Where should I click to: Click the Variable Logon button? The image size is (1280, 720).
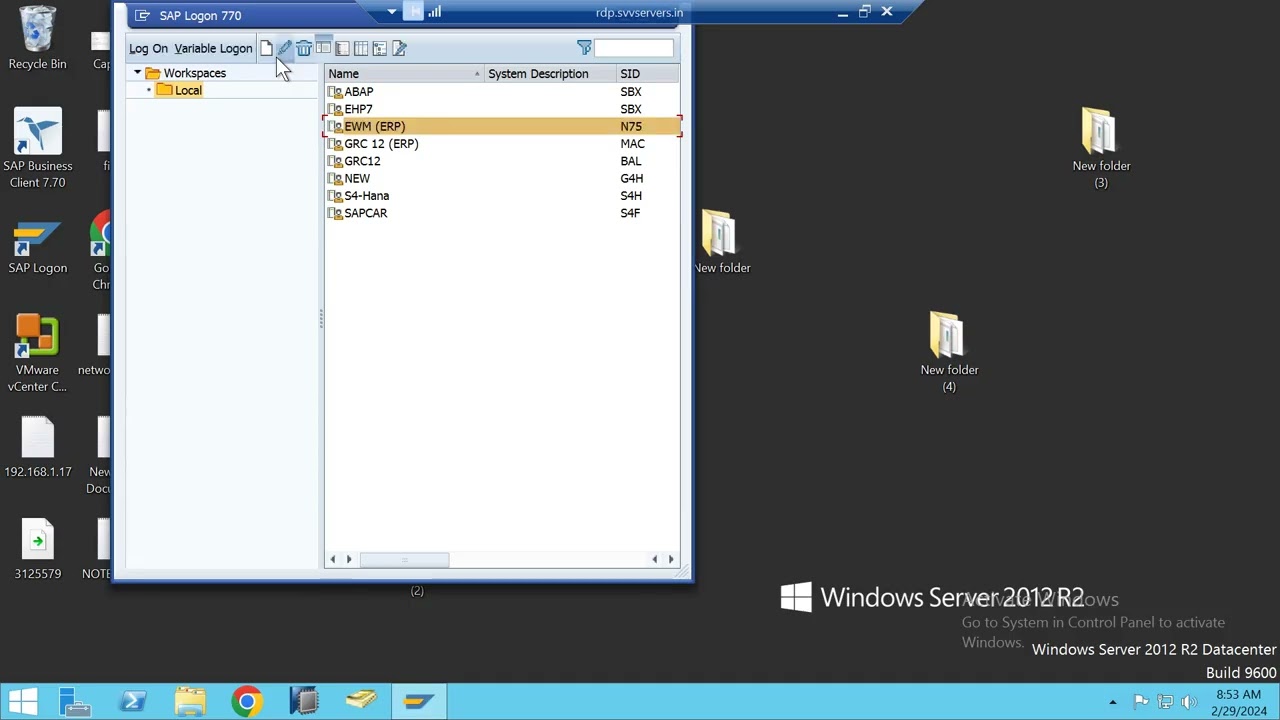click(213, 48)
